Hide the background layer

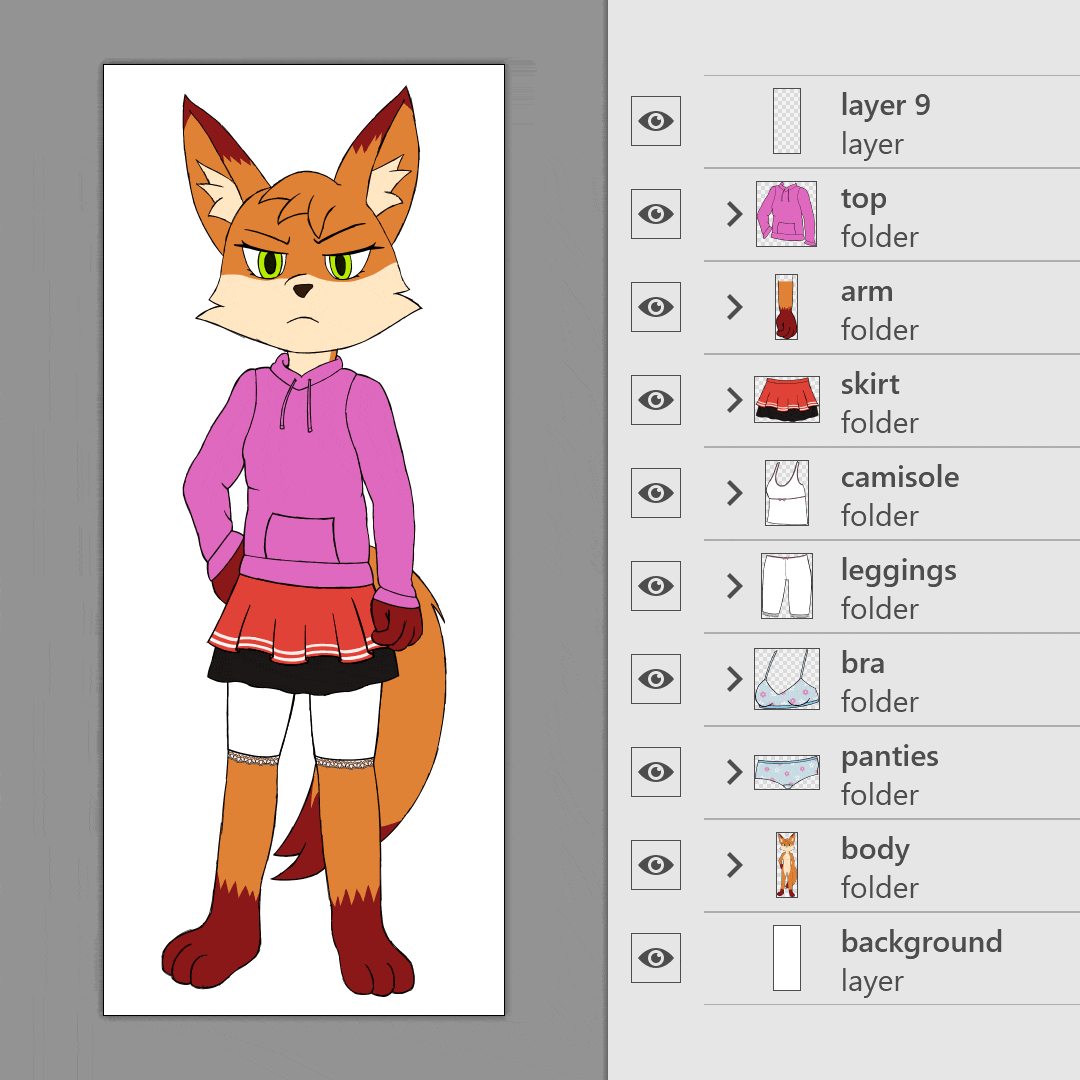[x=656, y=958]
